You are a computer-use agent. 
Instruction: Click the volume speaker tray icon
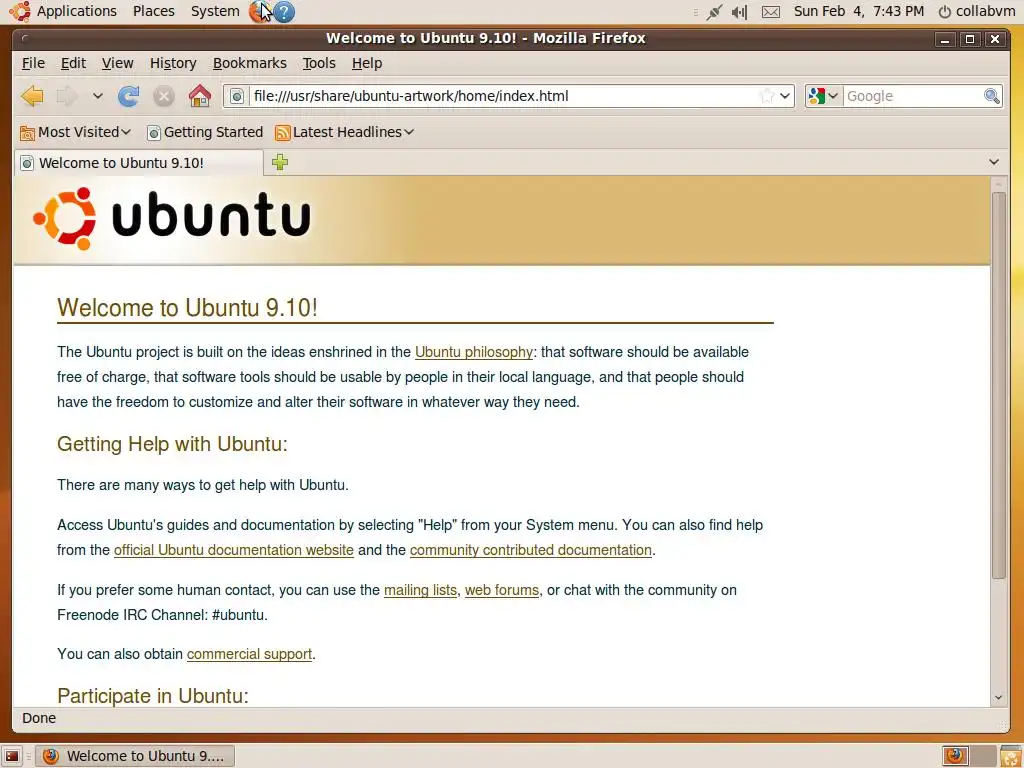pos(740,12)
